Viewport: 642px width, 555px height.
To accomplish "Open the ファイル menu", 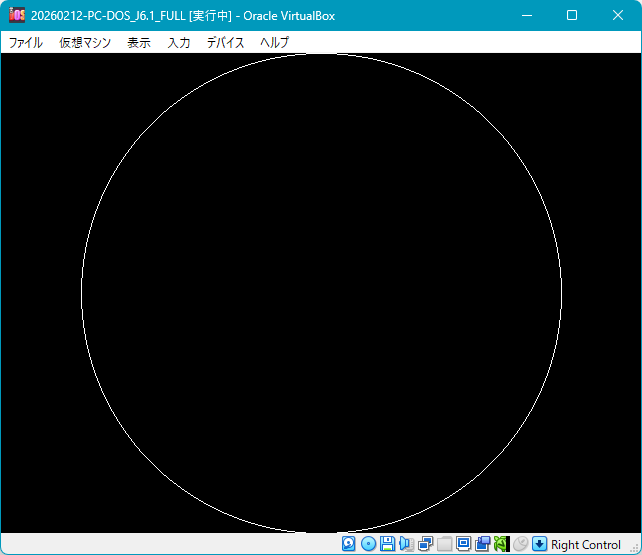I will 26,43.
